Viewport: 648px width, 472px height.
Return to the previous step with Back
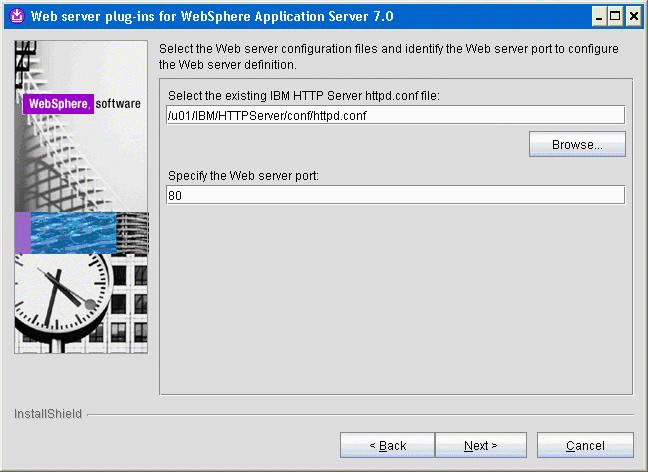coord(387,445)
